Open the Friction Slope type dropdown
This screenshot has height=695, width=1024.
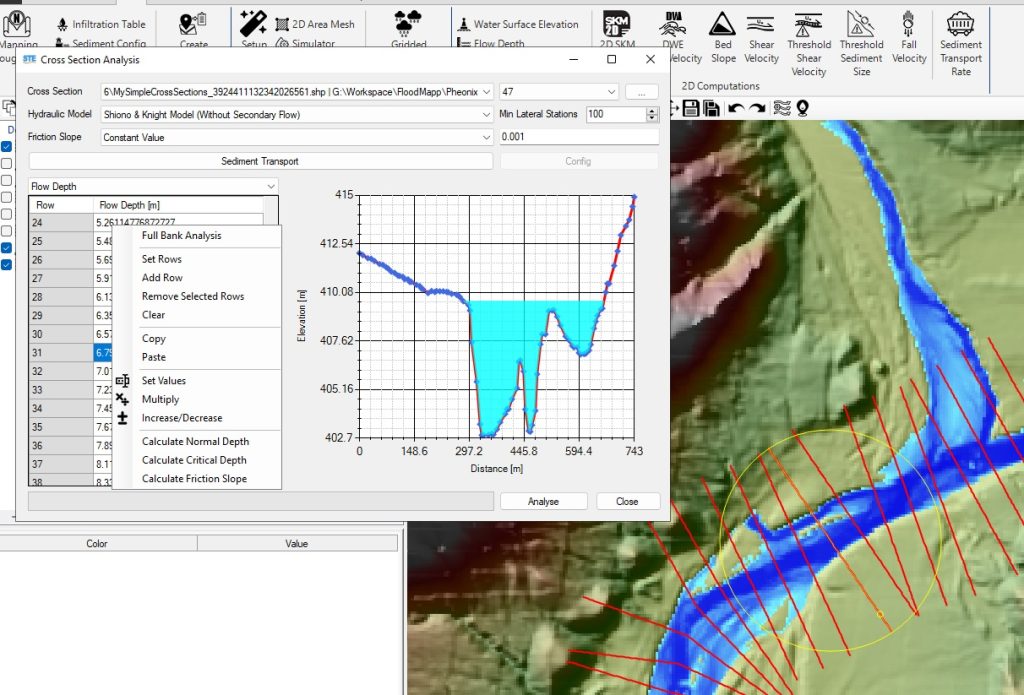(x=487, y=137)
